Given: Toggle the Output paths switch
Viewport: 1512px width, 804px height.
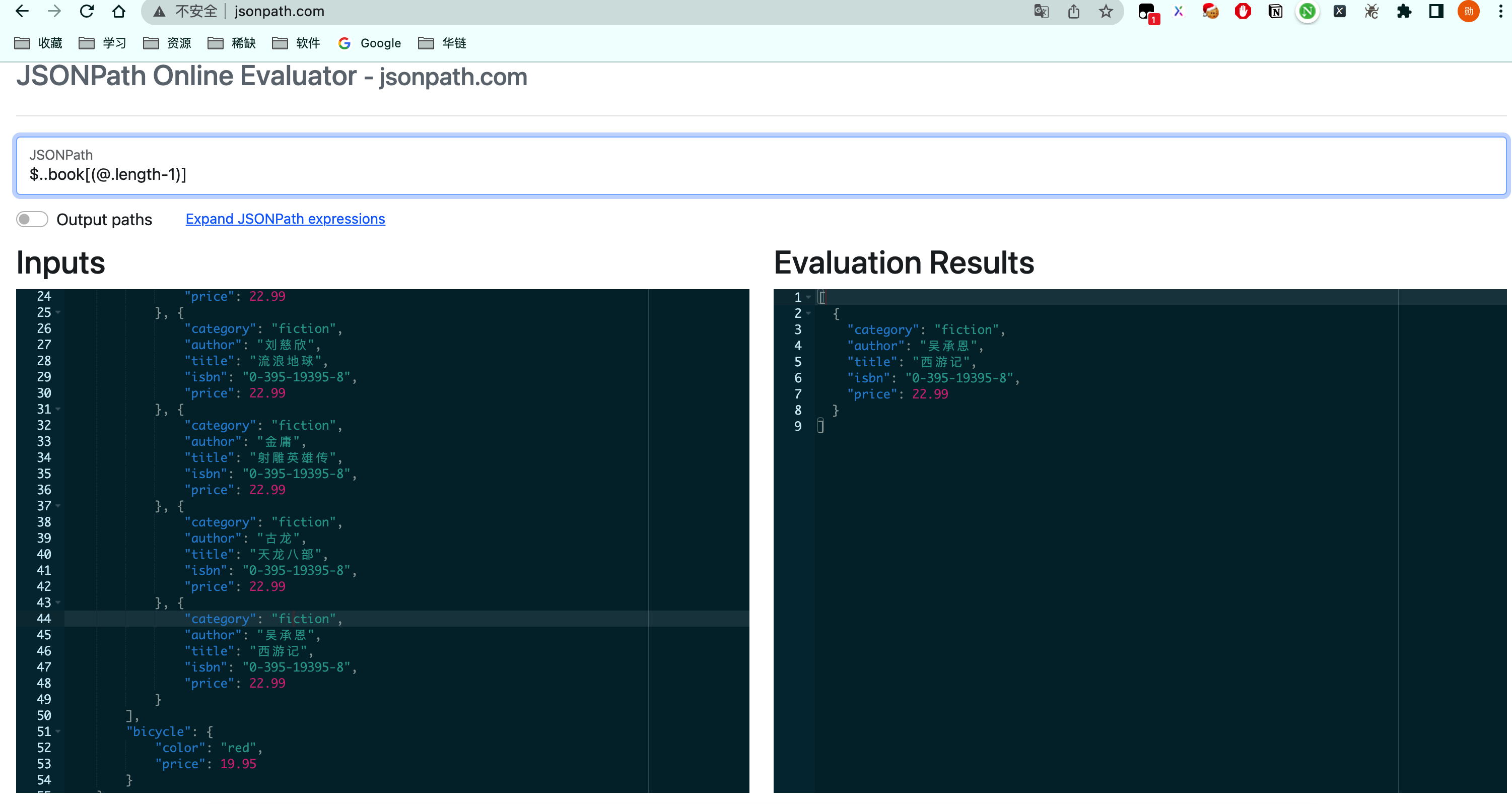Looking at the screenshot, I should (x=32, y=219).
